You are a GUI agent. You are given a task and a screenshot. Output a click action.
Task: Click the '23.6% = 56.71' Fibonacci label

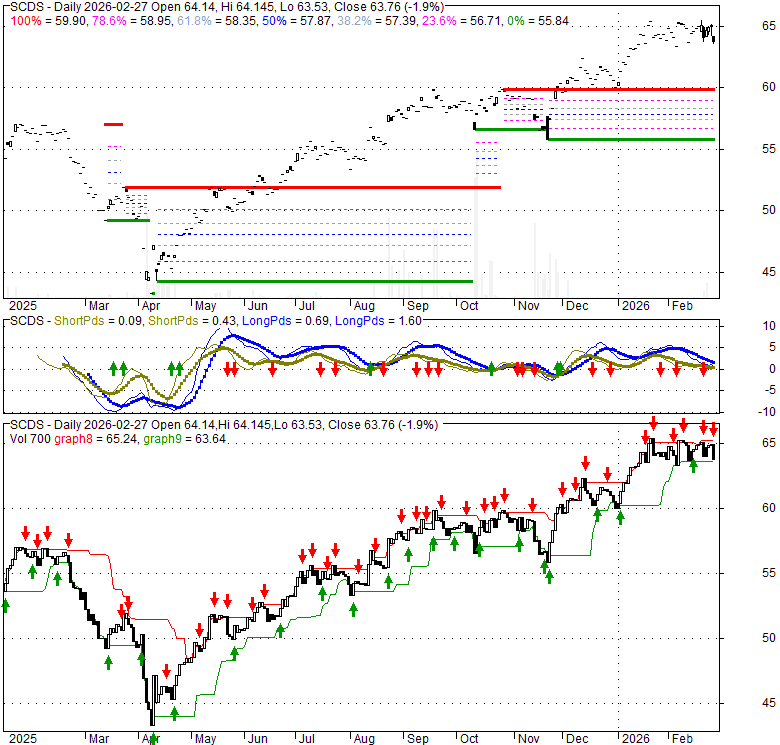pyautogui.click(x=462, y=21)
